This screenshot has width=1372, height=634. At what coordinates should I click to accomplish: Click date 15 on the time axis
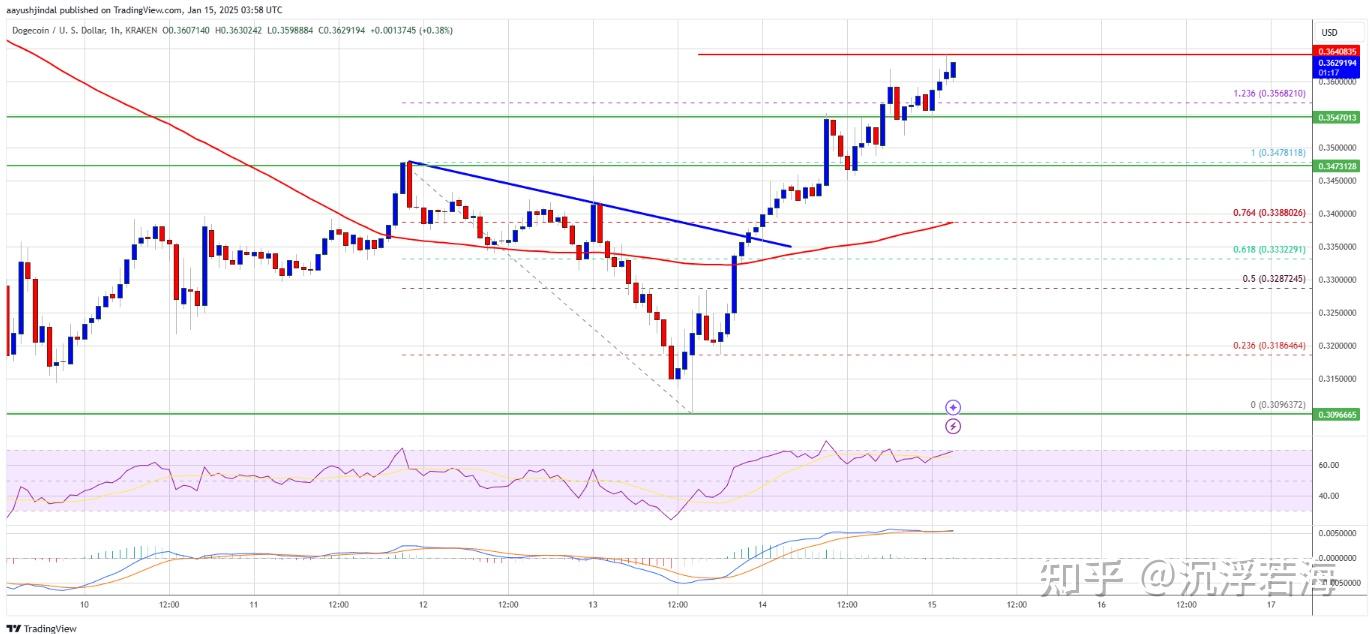(x=931, y=605)
